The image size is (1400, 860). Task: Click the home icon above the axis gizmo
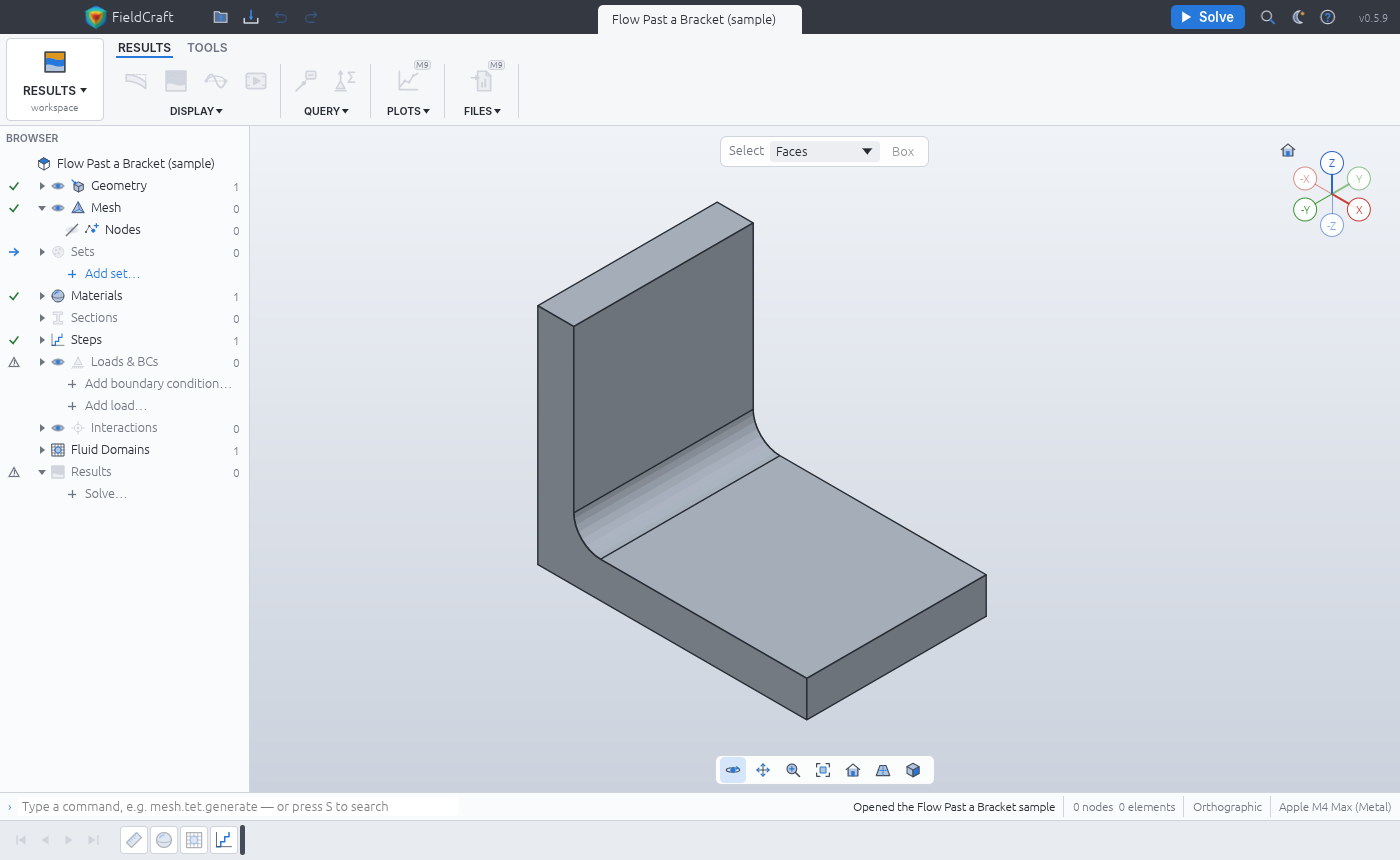[1288, 150]
